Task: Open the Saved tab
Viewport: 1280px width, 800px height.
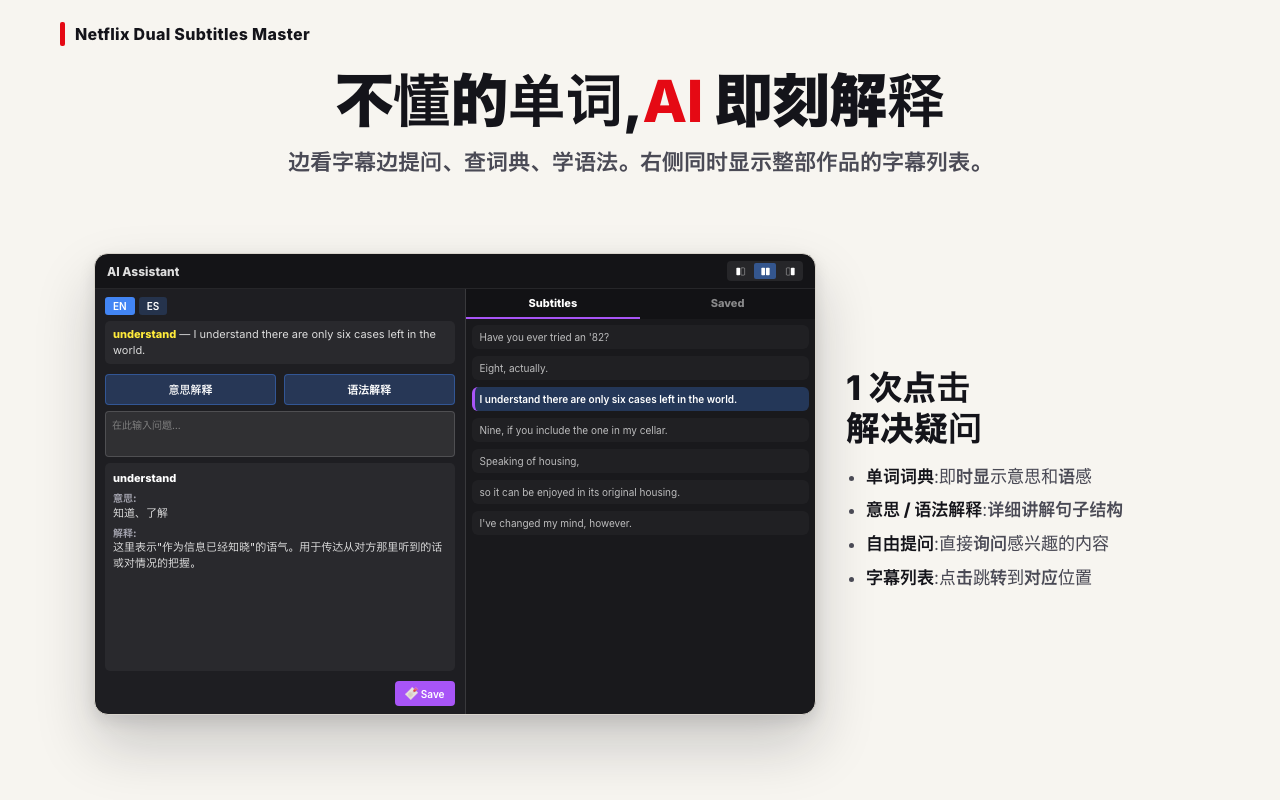Action: 727,303
